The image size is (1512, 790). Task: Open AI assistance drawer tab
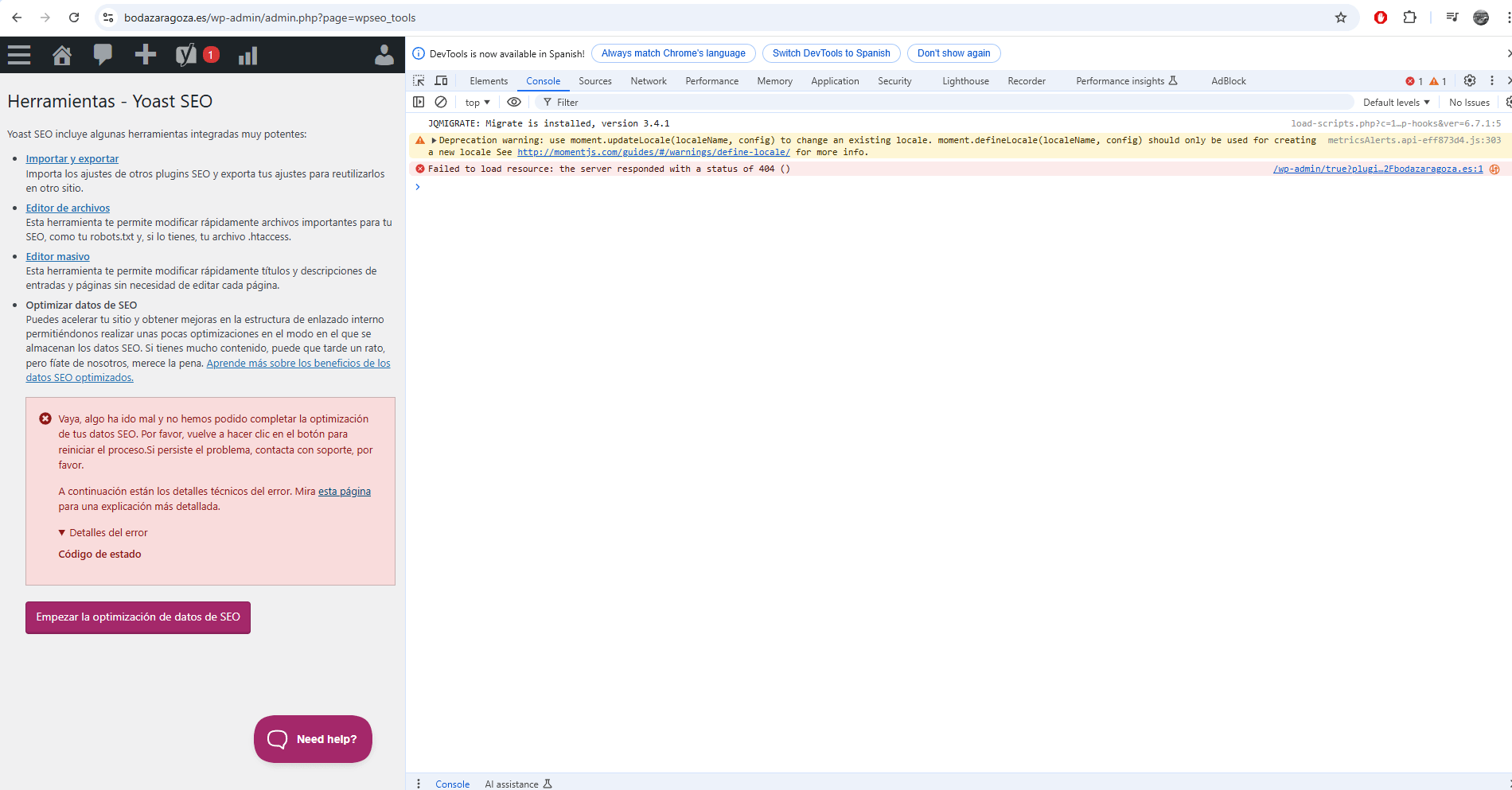click(518, 784)
